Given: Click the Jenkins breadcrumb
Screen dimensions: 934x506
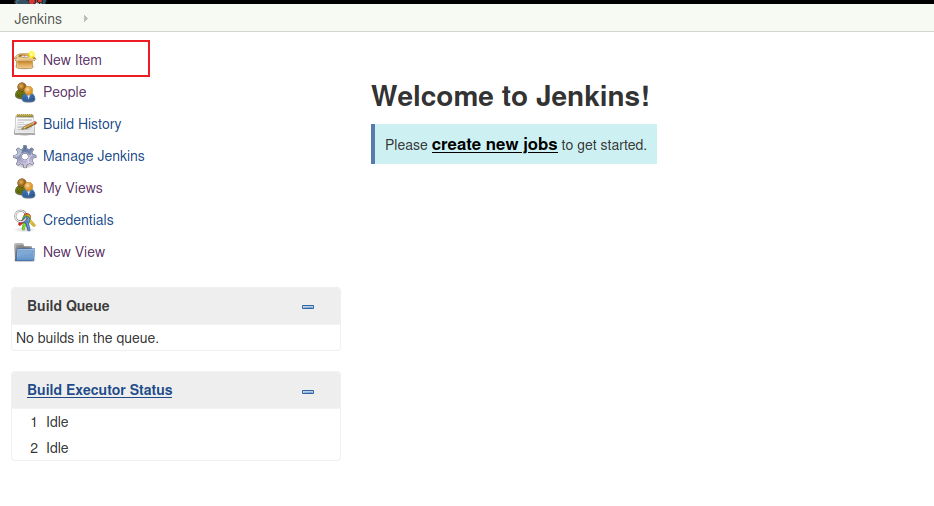Looking at the screenshot, I should [38, 19].
